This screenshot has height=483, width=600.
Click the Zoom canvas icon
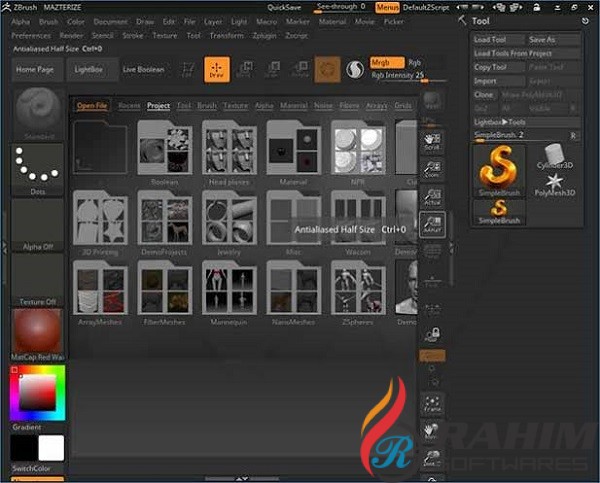(x=432, y=170)
